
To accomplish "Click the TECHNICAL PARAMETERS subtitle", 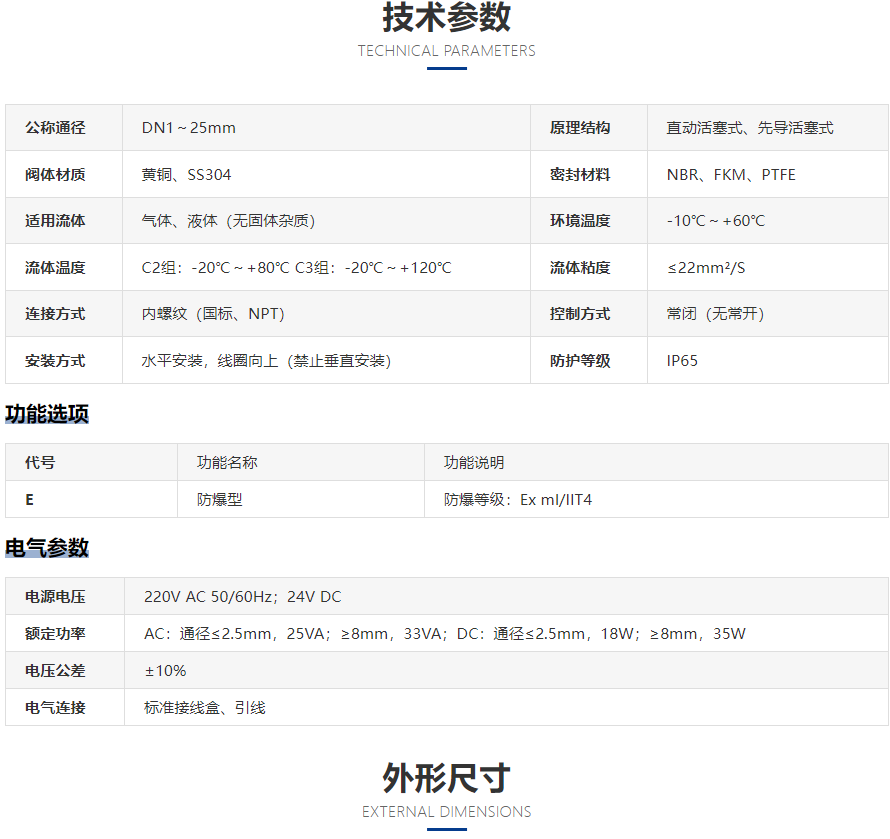I will click(x=446, y=51).
